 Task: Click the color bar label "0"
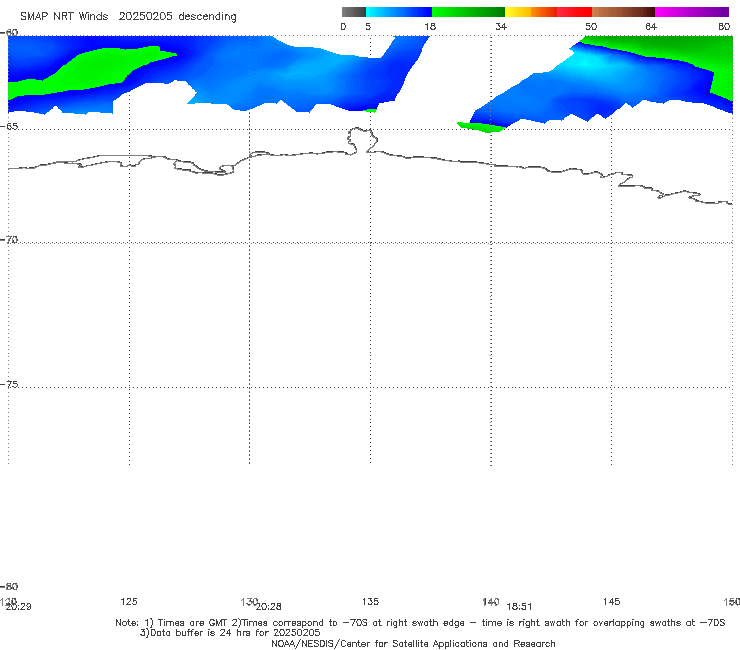pyautogui.click(x=343, y=26)
